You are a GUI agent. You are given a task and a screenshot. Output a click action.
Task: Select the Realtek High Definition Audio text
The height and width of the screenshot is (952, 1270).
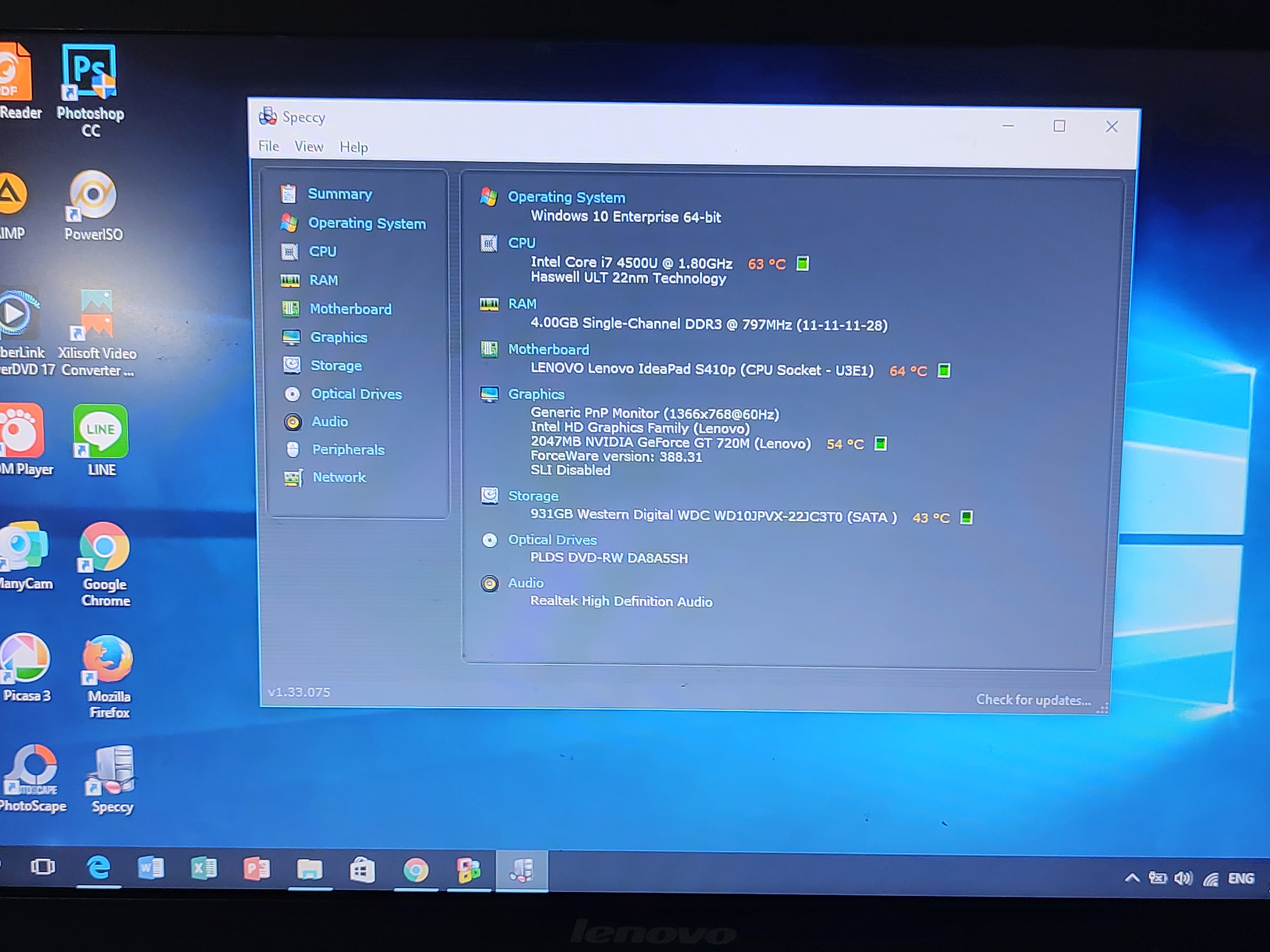pyautogui.click(x=621, y=601)
